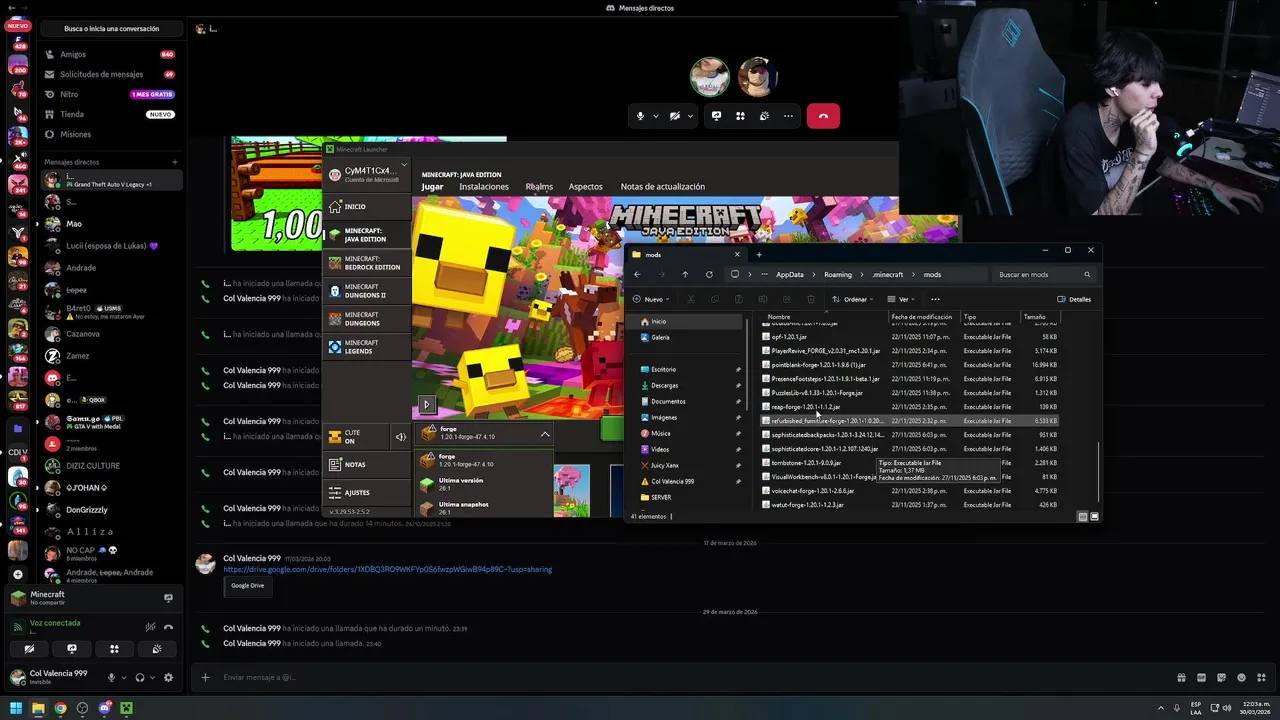
Task: Expand the Minecraft Launcher account dropdown
Action: point(404,164)
